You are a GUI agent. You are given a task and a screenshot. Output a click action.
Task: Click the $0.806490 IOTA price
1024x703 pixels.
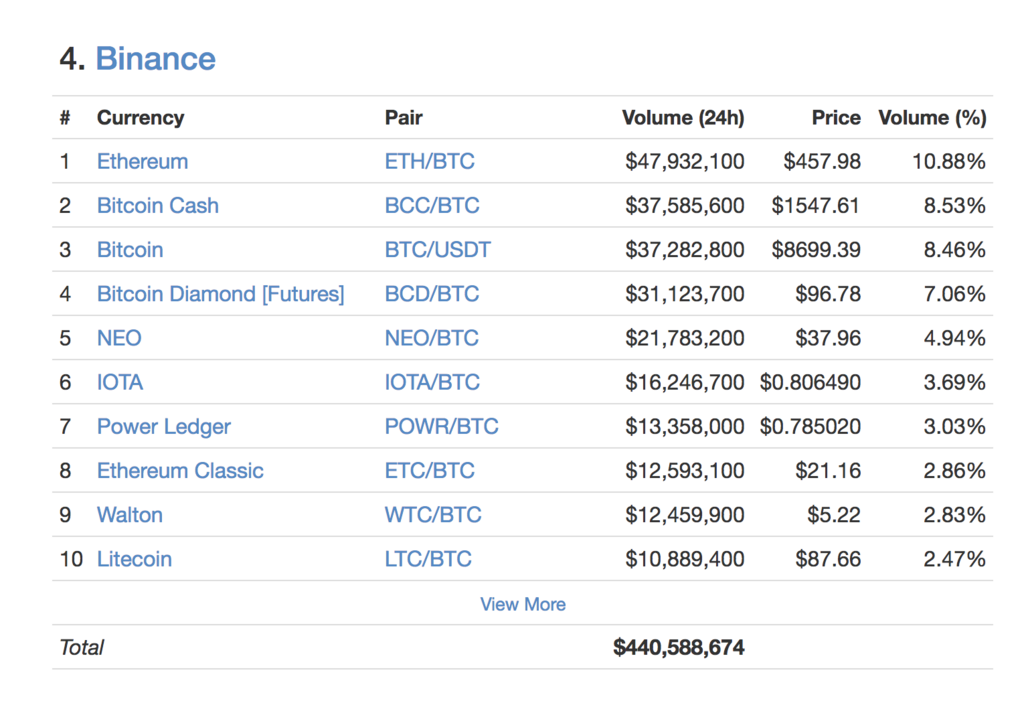pyautogui.click(x=810, y=382)
